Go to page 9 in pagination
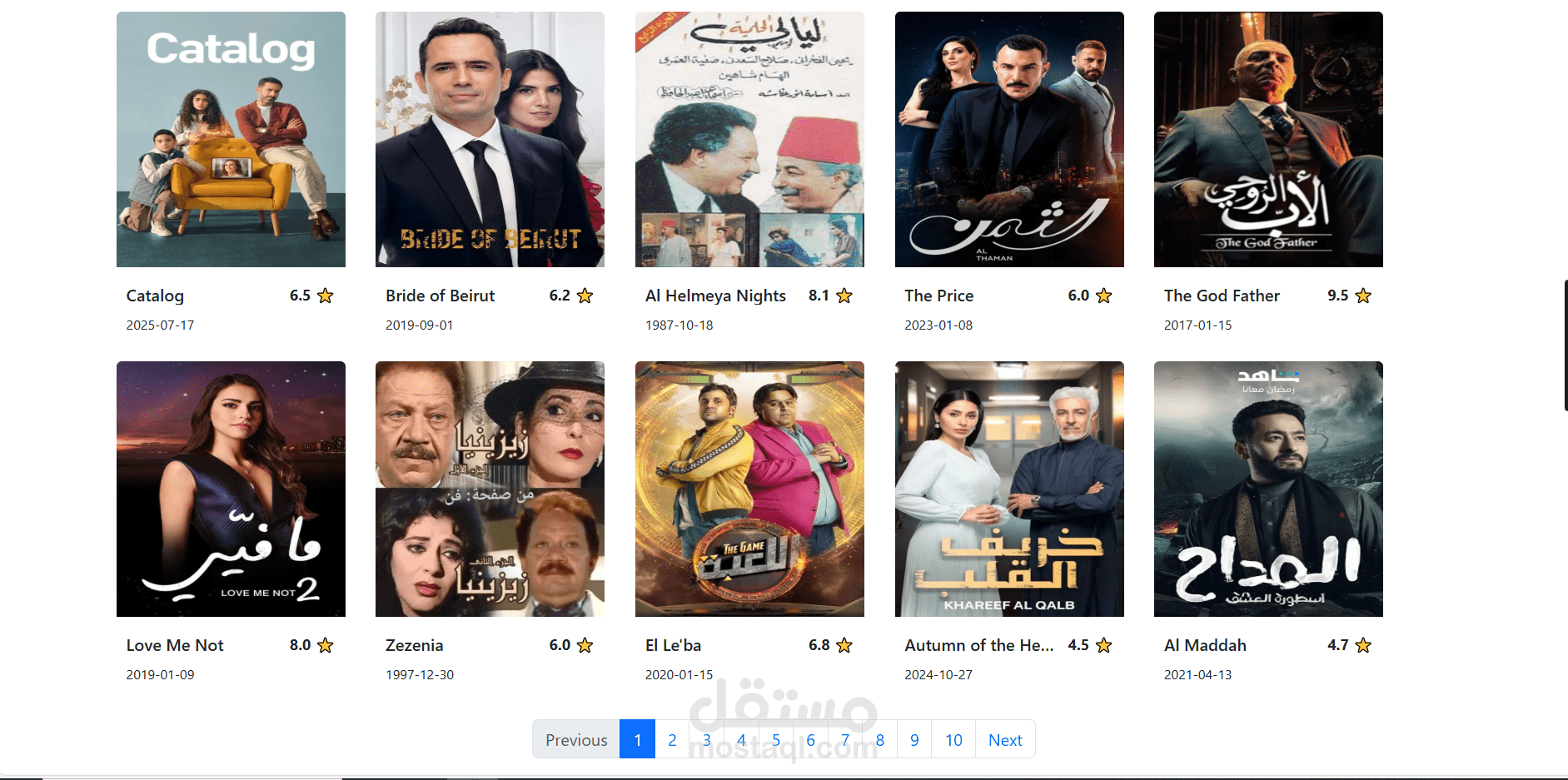The width and height of the screenshot is (1568, 780). coord(914,739)
